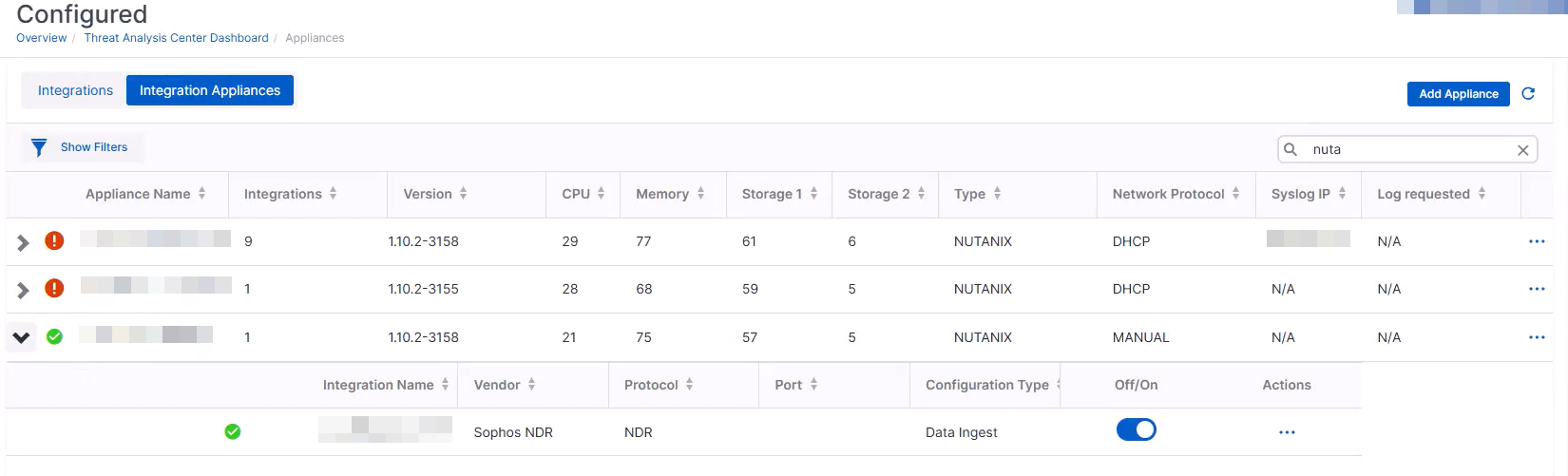Open three-dot menu for the MANUAL protocol appliance
1568x476 pixels.
(x=1536, y=337)
